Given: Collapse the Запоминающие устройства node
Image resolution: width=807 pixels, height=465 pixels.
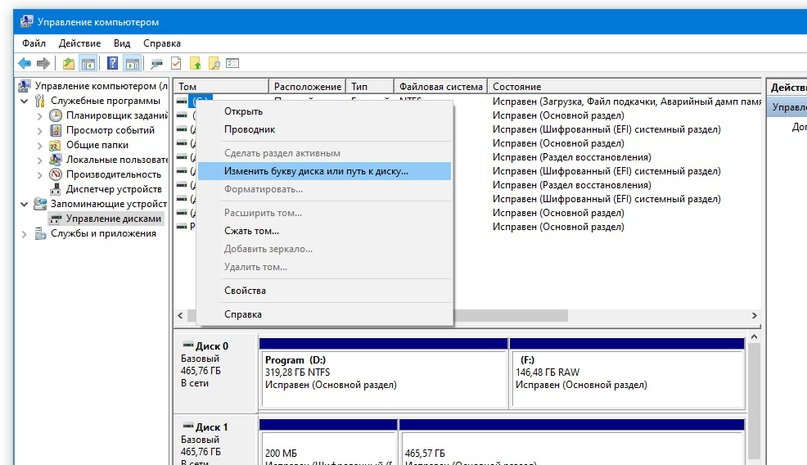Looking at the screenshot, I should (x=24, y=204).
